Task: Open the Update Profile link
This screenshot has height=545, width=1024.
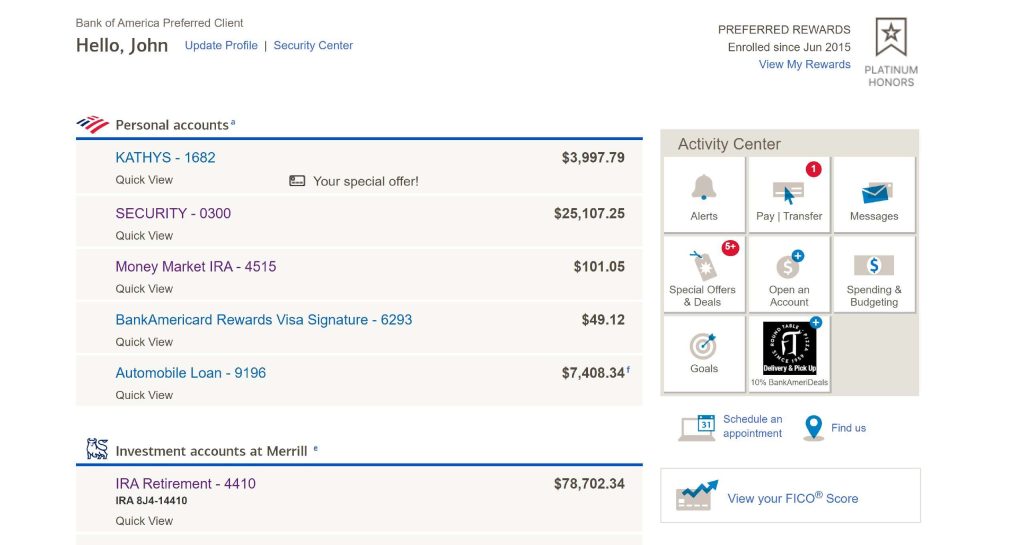Action: [x=221, y=46]
